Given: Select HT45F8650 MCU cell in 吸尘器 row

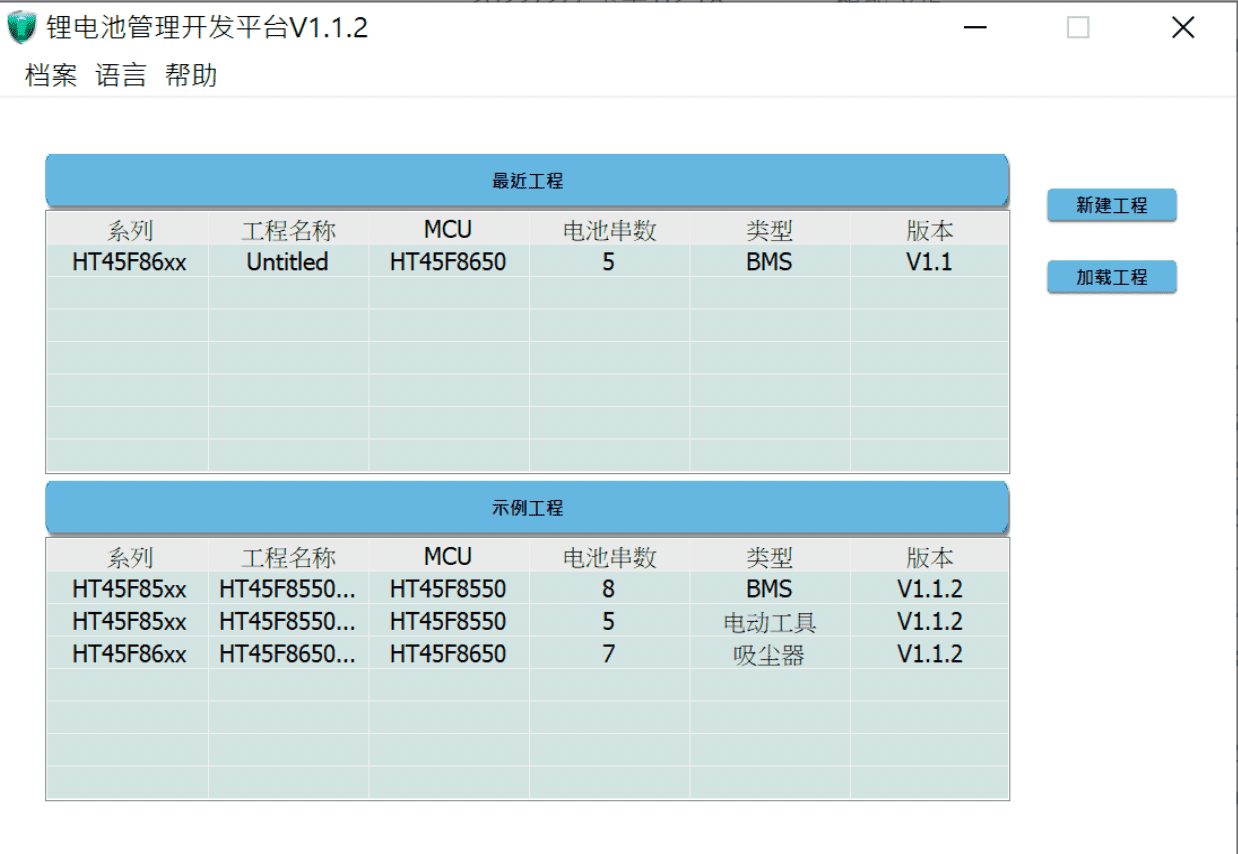Looking at the screenshot, I should coord(449,653).
